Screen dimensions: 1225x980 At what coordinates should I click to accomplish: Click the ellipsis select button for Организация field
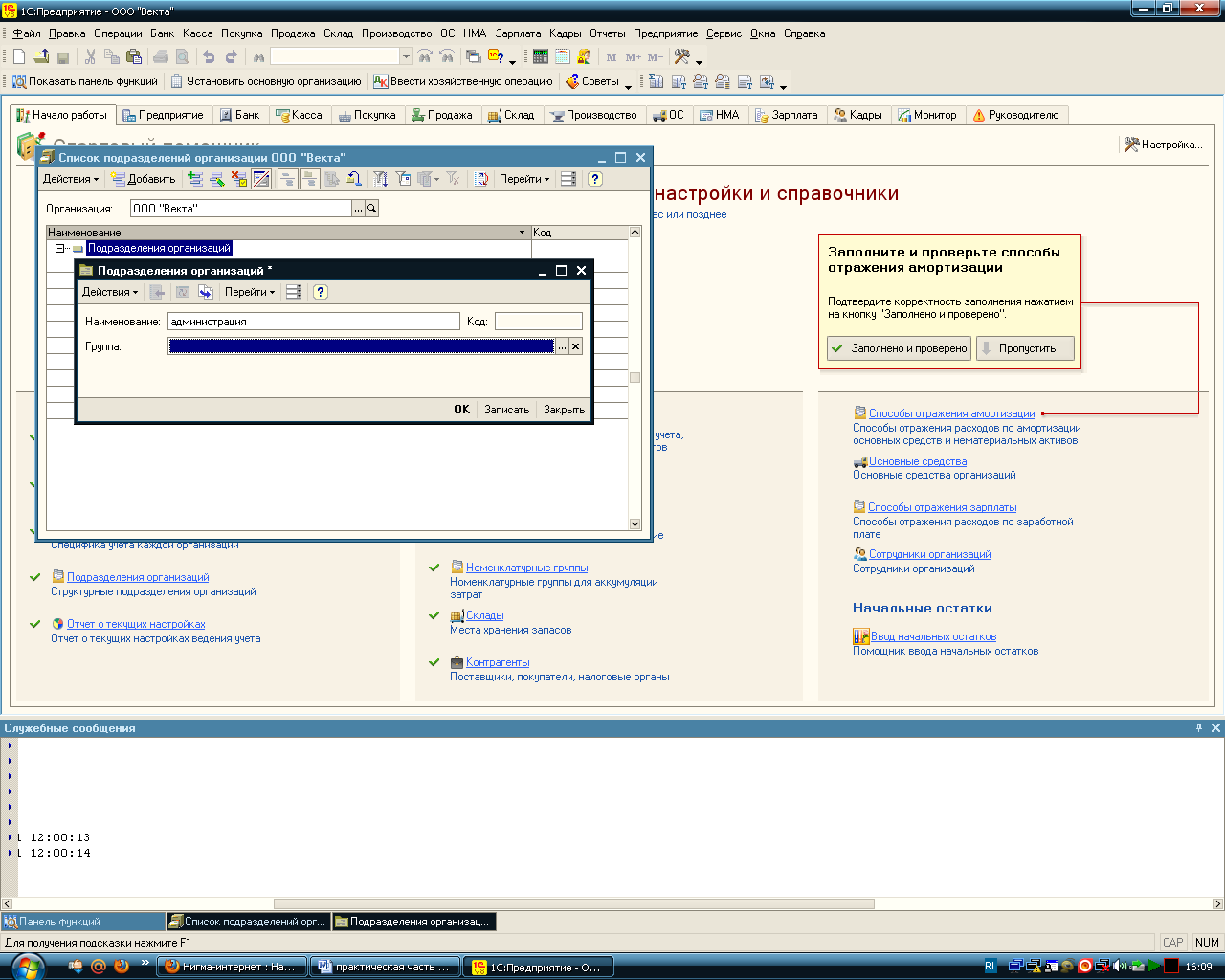359,208
